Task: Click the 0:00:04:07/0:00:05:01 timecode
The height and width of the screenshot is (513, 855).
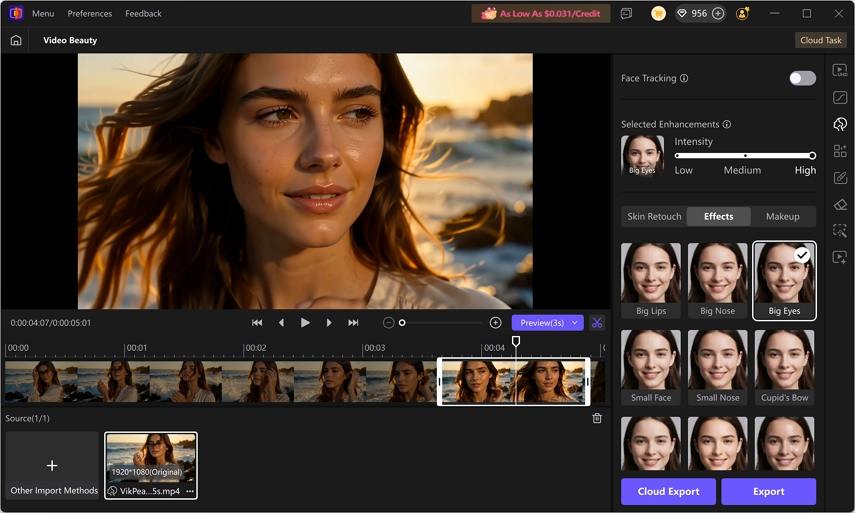Action: (x=51, y=323)
